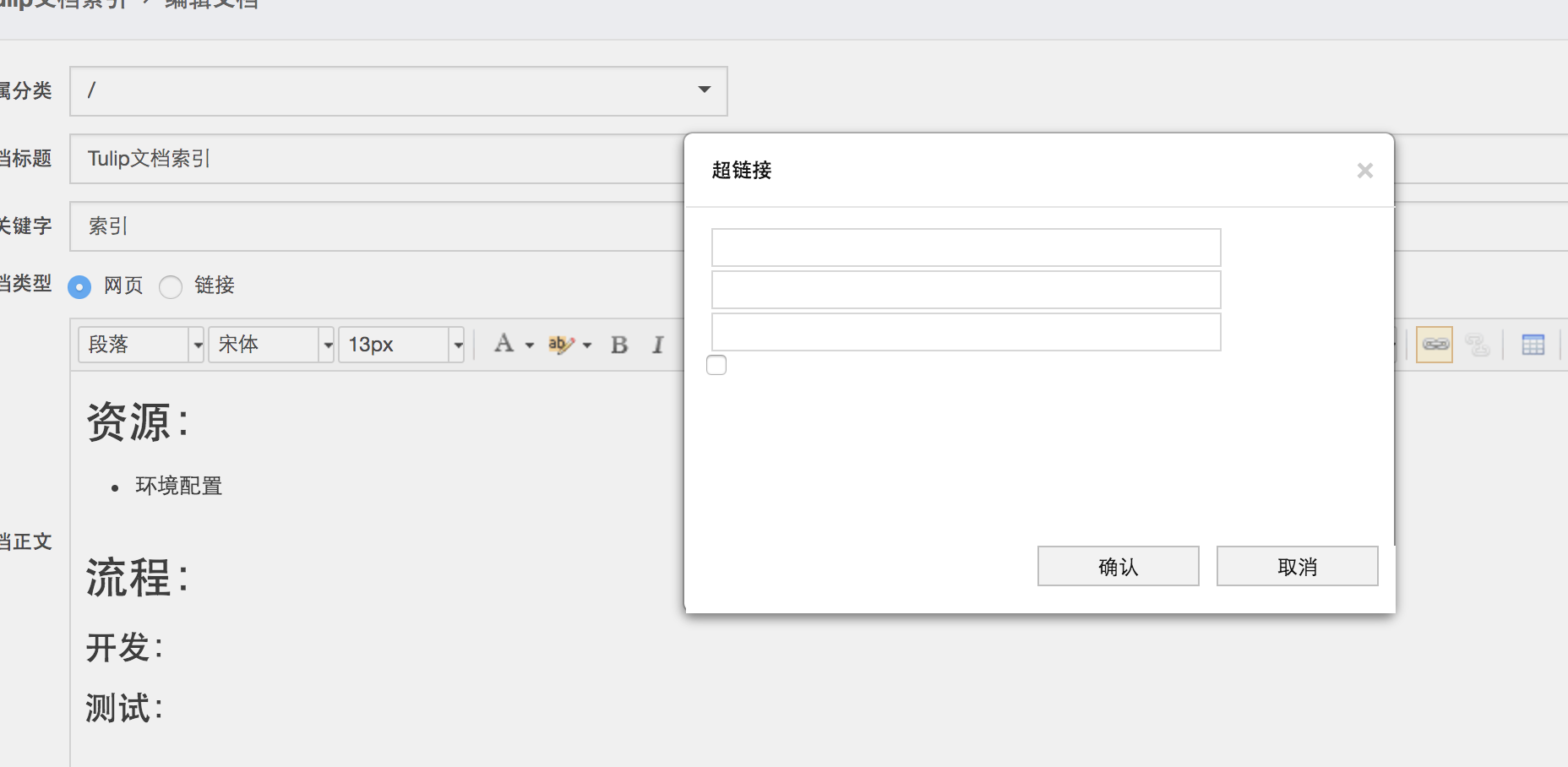
Task: Click the text highlight color icon
Action: click(560, 345)
